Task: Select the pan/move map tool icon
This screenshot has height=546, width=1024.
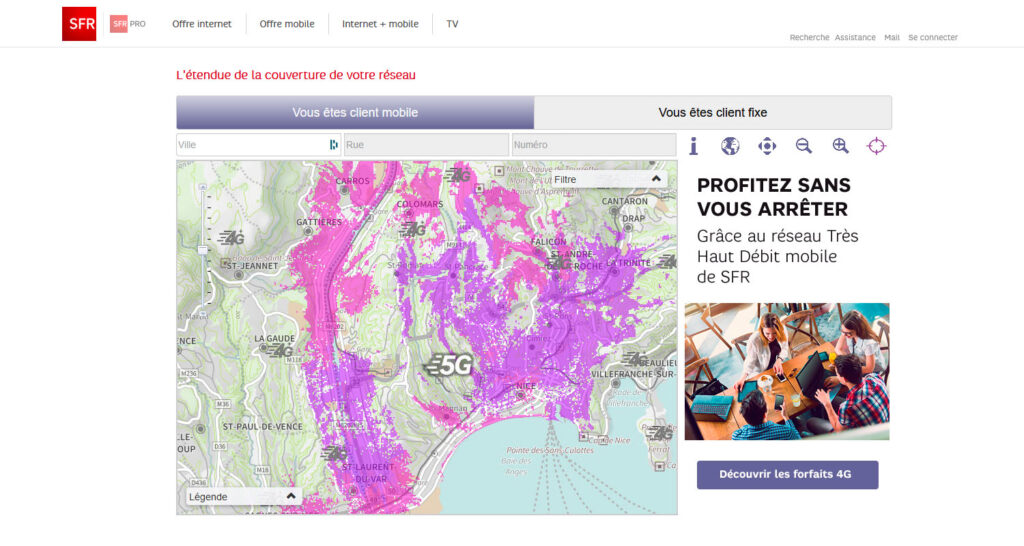Action: coord(767,146)
